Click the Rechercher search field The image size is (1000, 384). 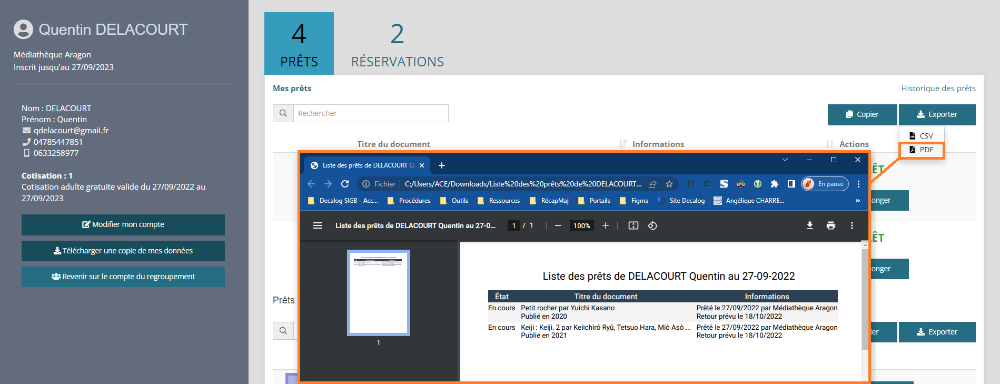click(371, 113)
